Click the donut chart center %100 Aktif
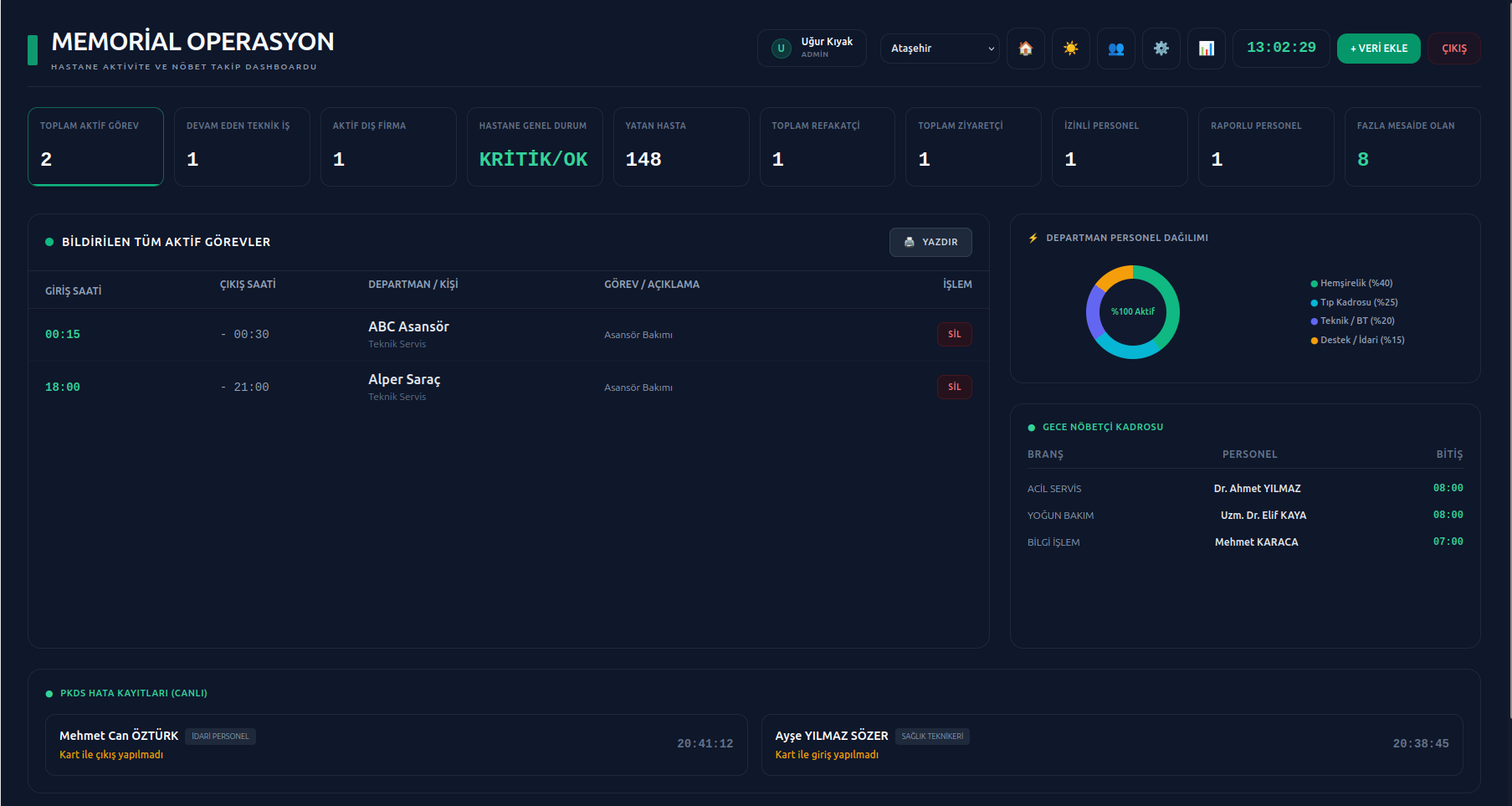Image resolution: width=1512 pixels, height=806 pixels. click(1132, 311)
